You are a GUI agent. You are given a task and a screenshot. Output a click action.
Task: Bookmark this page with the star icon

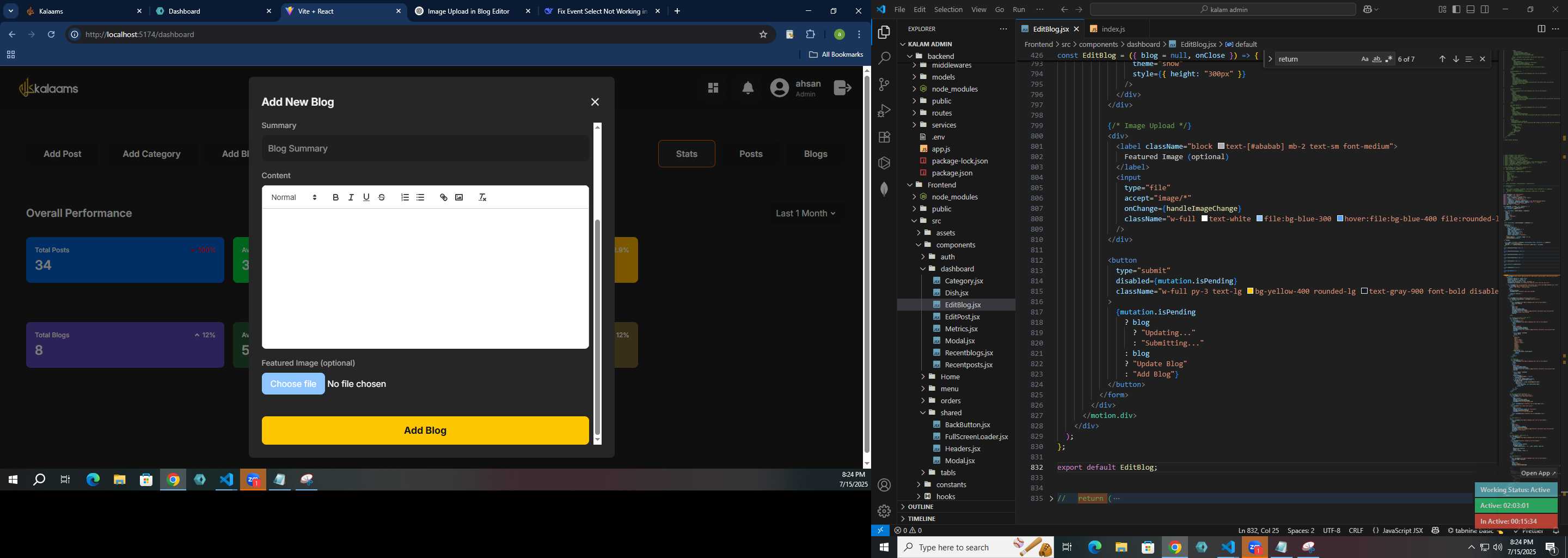tap(763, 35)
